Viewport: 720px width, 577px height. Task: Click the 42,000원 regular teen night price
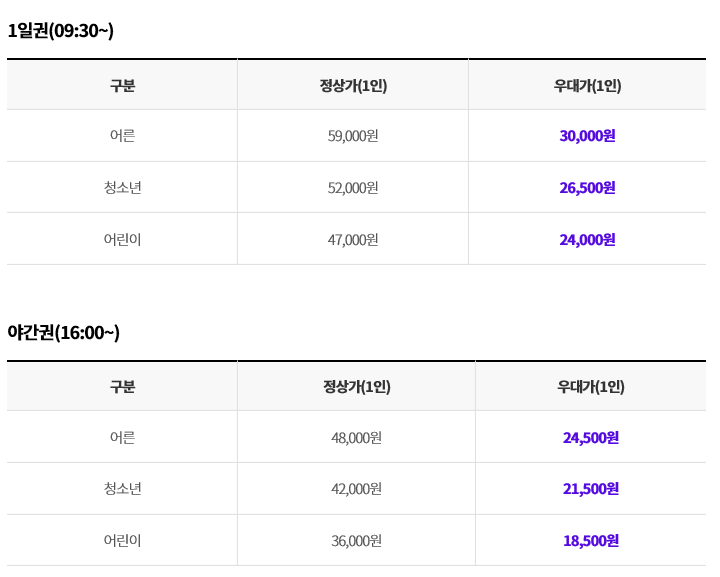point(356,489)
